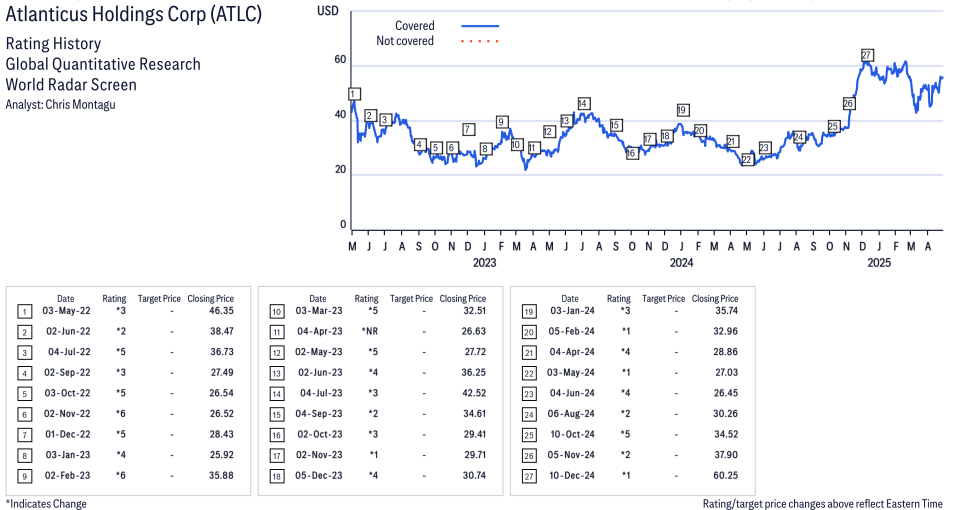The image size is (954, 510).
Task: Click the date 04-Sep-23
Action: tap(319, 414)
